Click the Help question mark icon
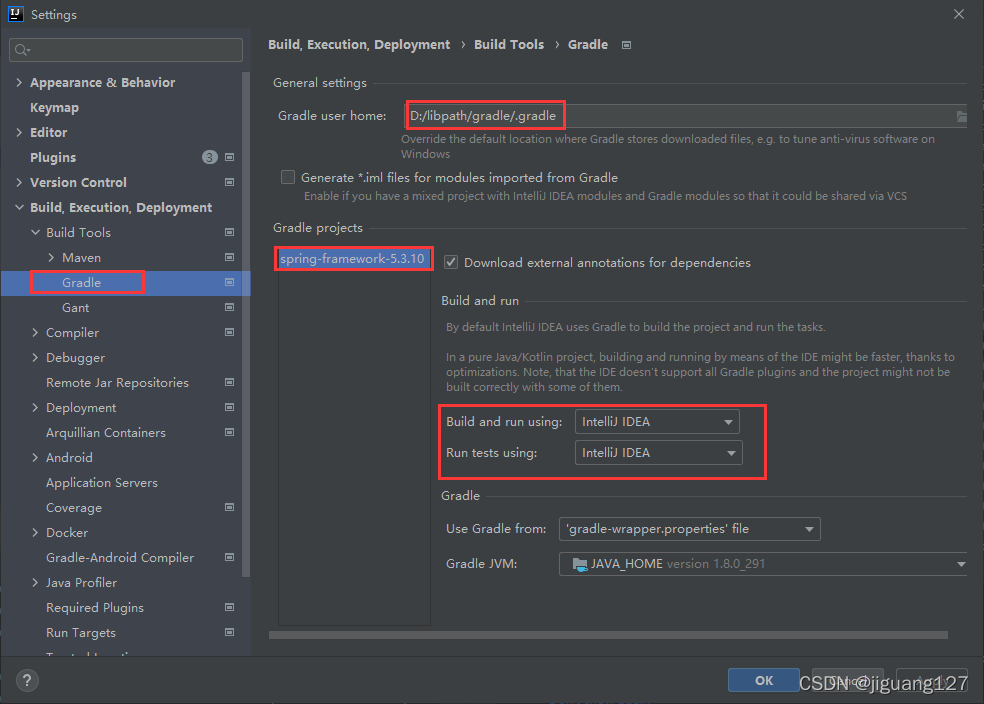The image size is (984, 704). point(26,680)
